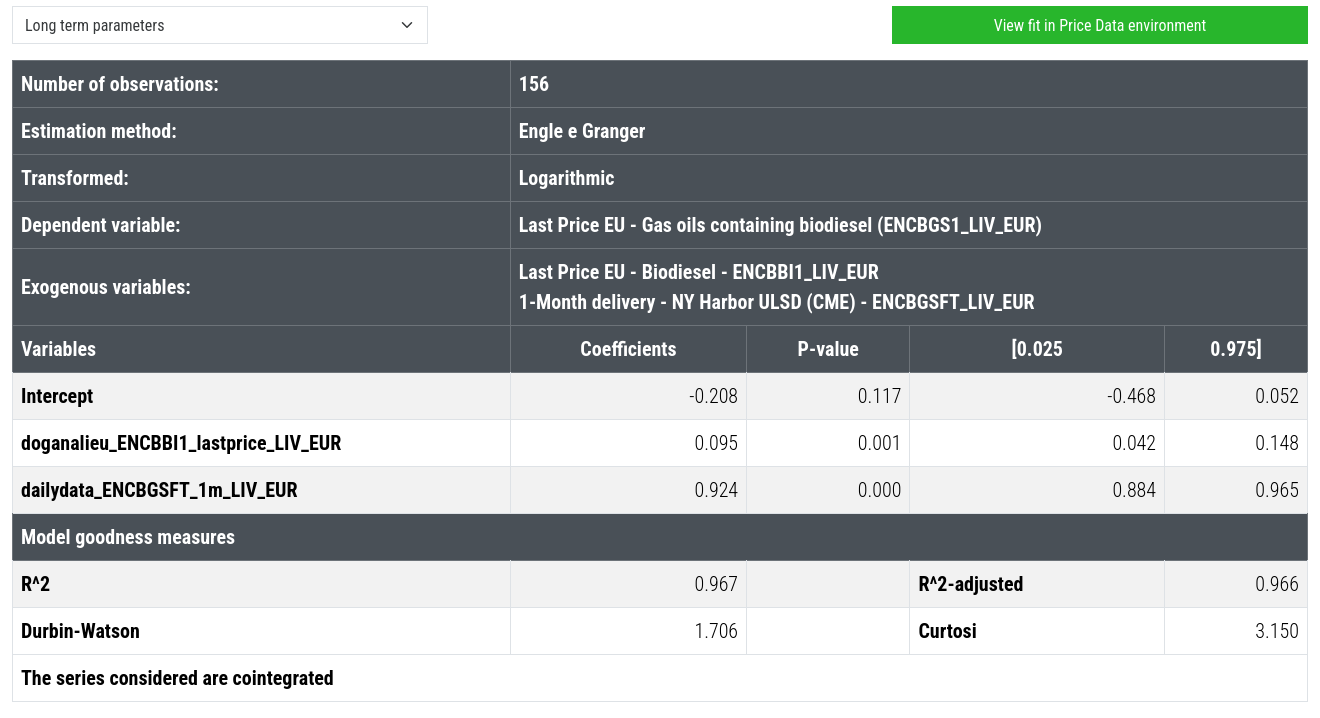Click the Variables column header
The image size is (1320, 718).
pyautogui.click(x=58, y=349)
